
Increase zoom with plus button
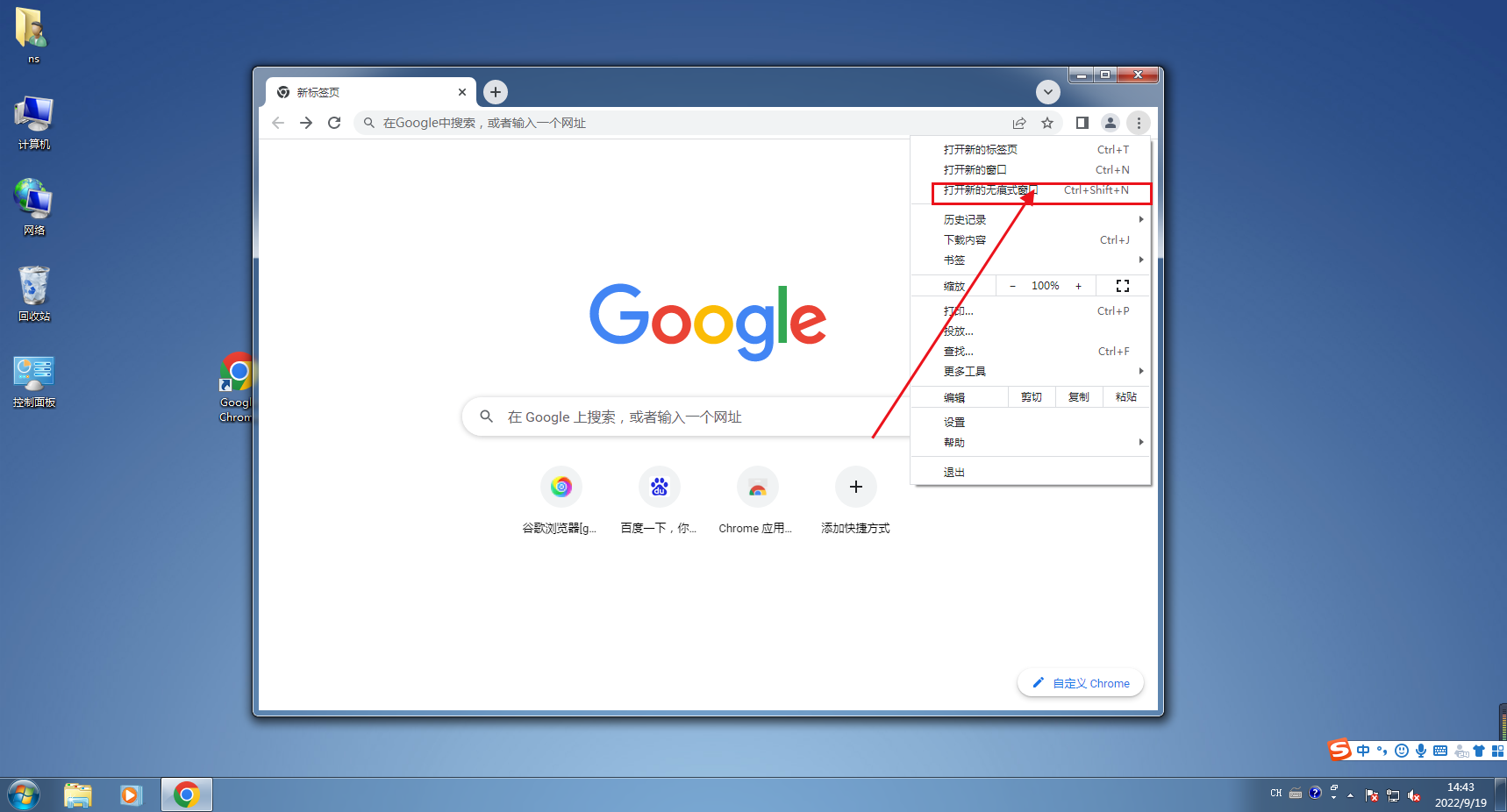tap(1078, 286)
